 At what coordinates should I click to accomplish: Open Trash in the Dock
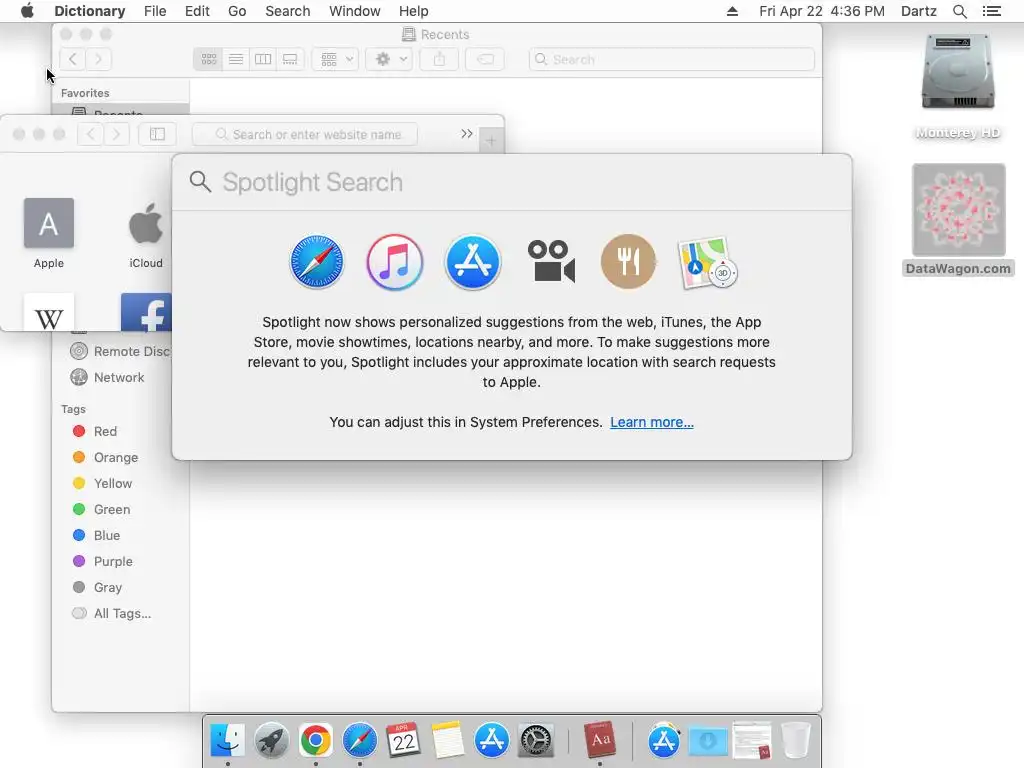click(795, 740)
